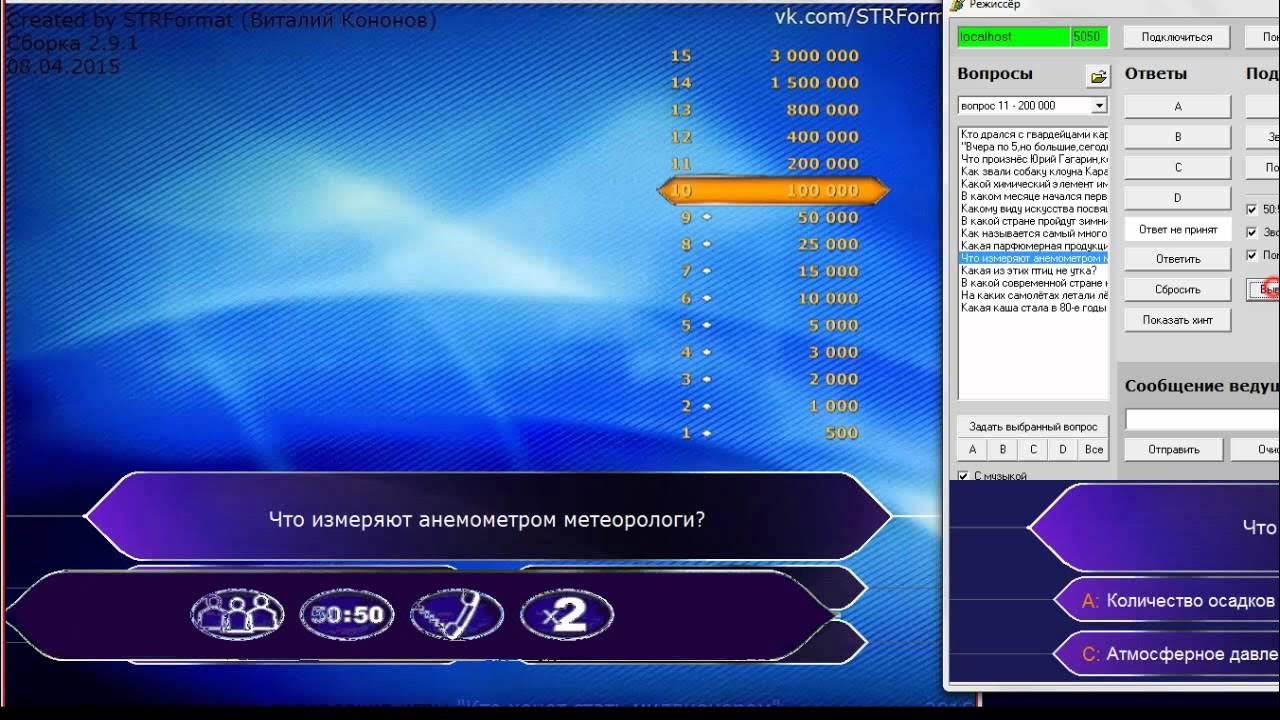Select question "В какой стране пройдут зимни"
This screenshot has width=1280, height=720.
tap(1033, 221)
